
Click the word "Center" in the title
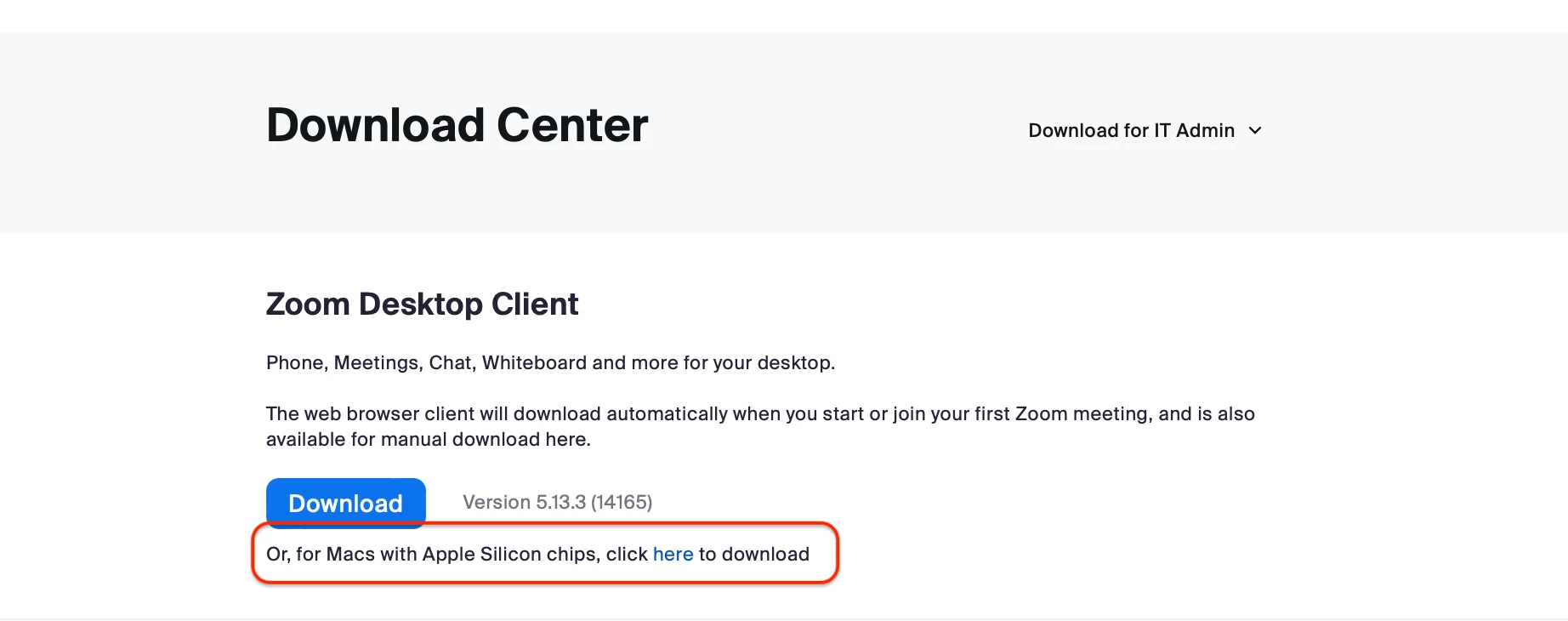pyautogui.click(x=572, y=126)
